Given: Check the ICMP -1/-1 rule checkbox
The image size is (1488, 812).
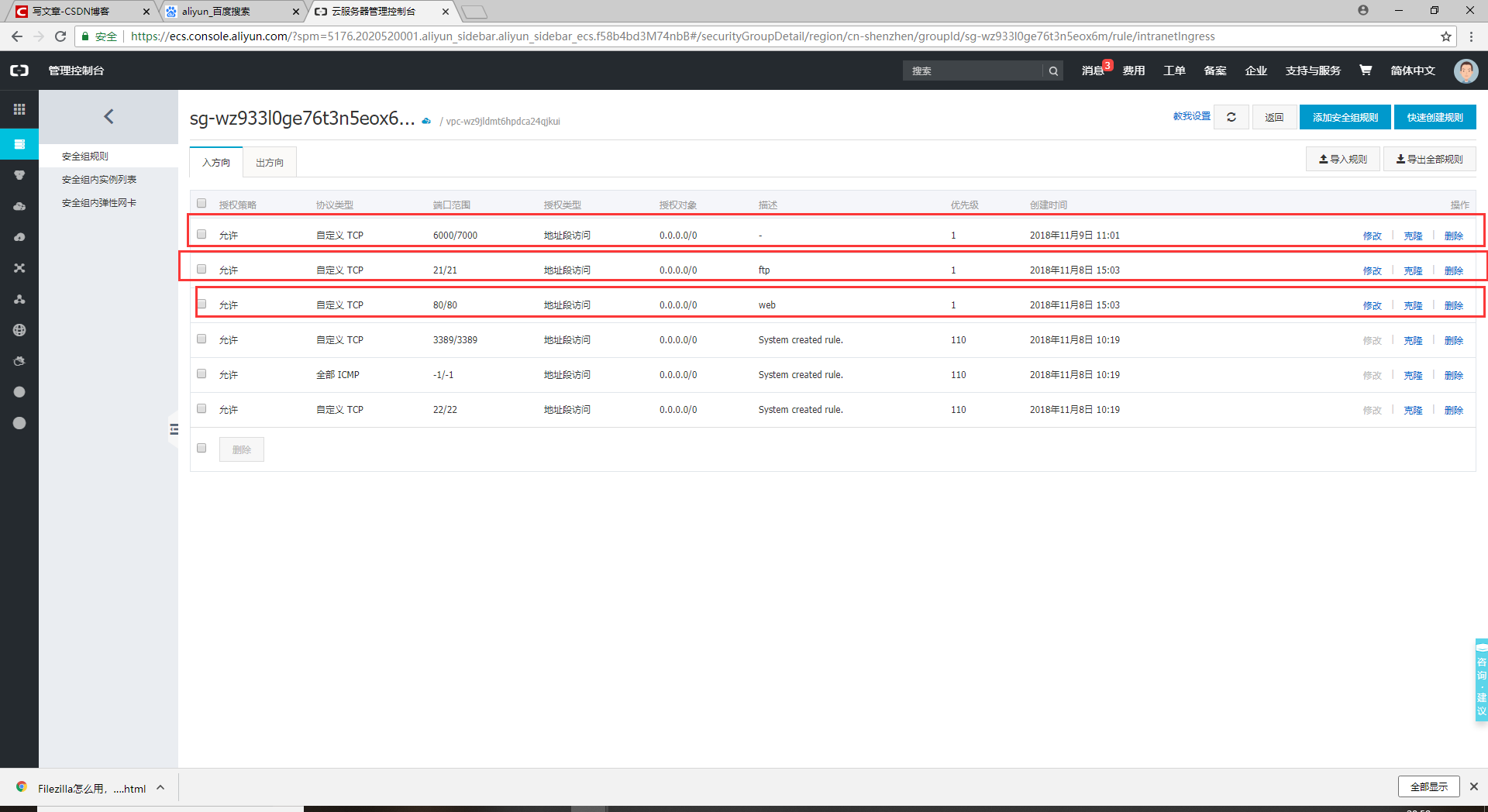Looking at the screenshot, I should tap(201, 373).
